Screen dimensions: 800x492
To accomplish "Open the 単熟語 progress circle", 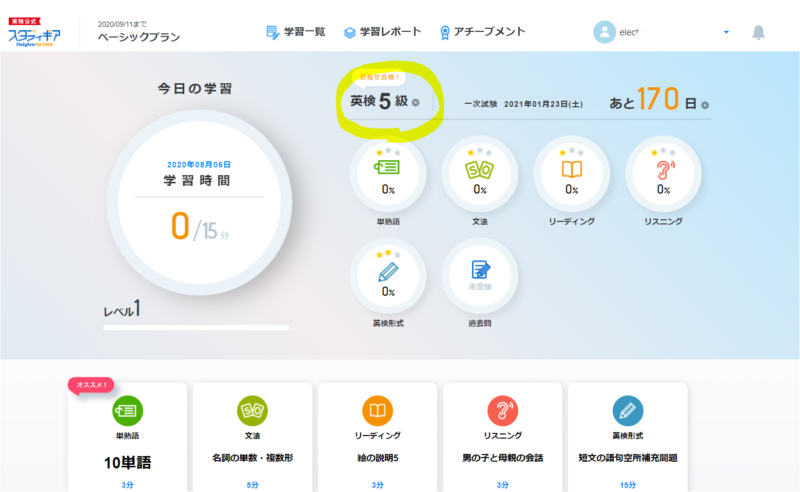I will (x=388, y=174).
